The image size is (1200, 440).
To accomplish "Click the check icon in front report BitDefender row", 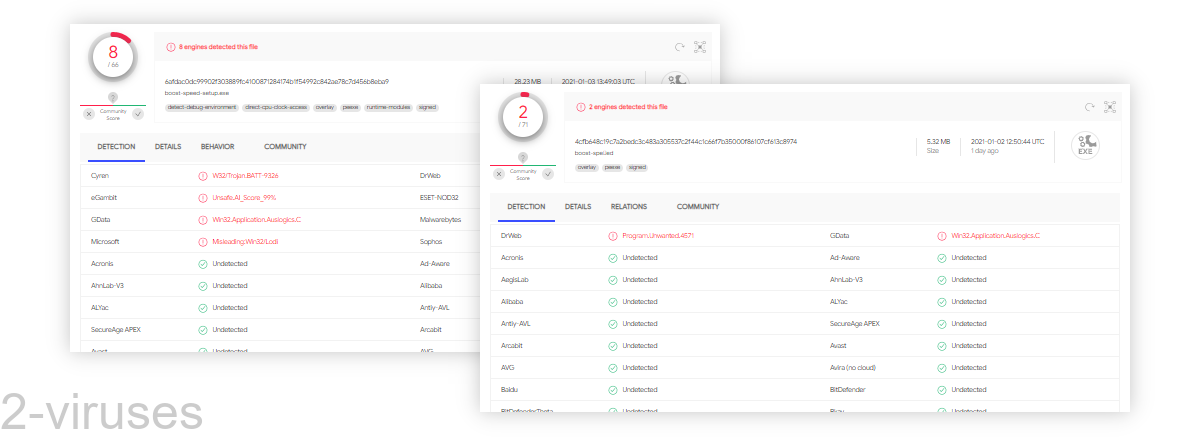I will (x=942, y=389).
